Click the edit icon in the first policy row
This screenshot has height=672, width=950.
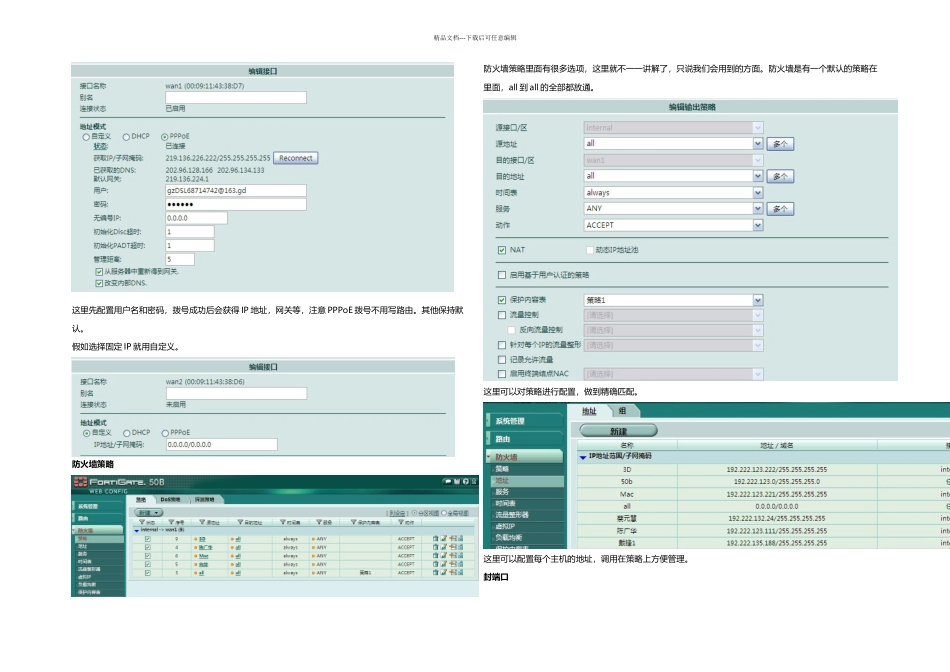click(x=442, y=538)
